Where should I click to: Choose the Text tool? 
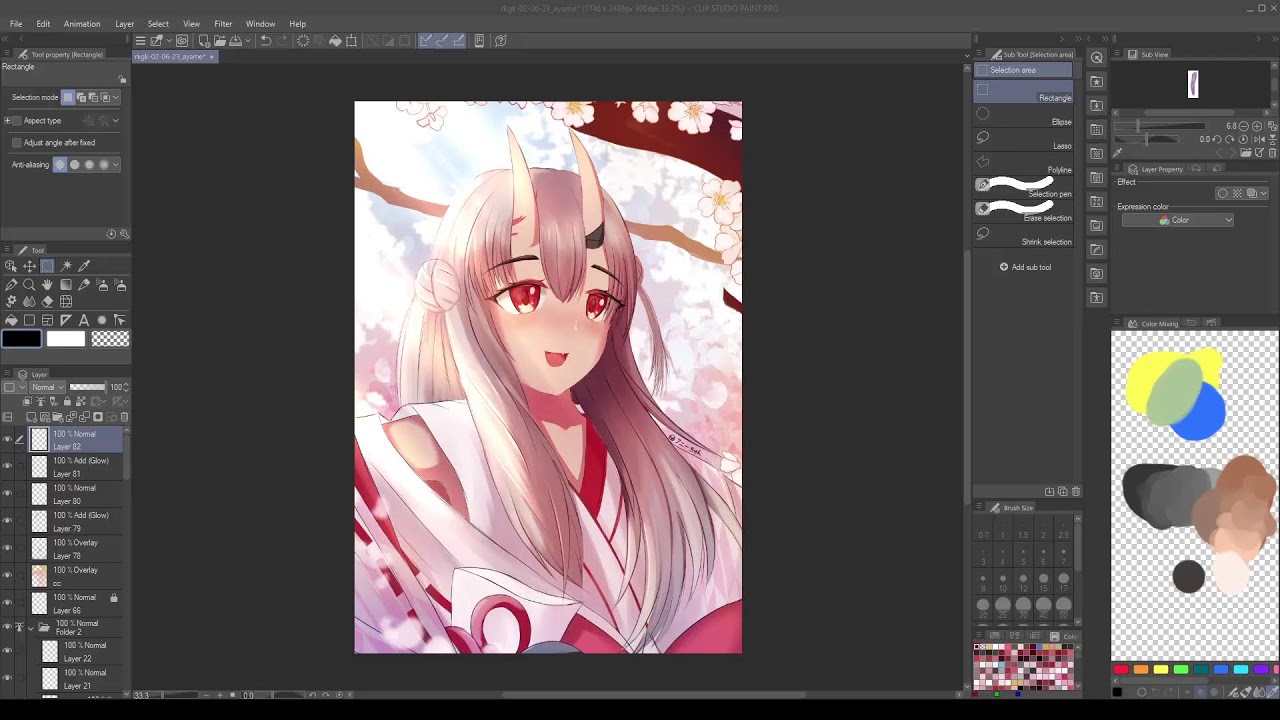pos(84,320)
